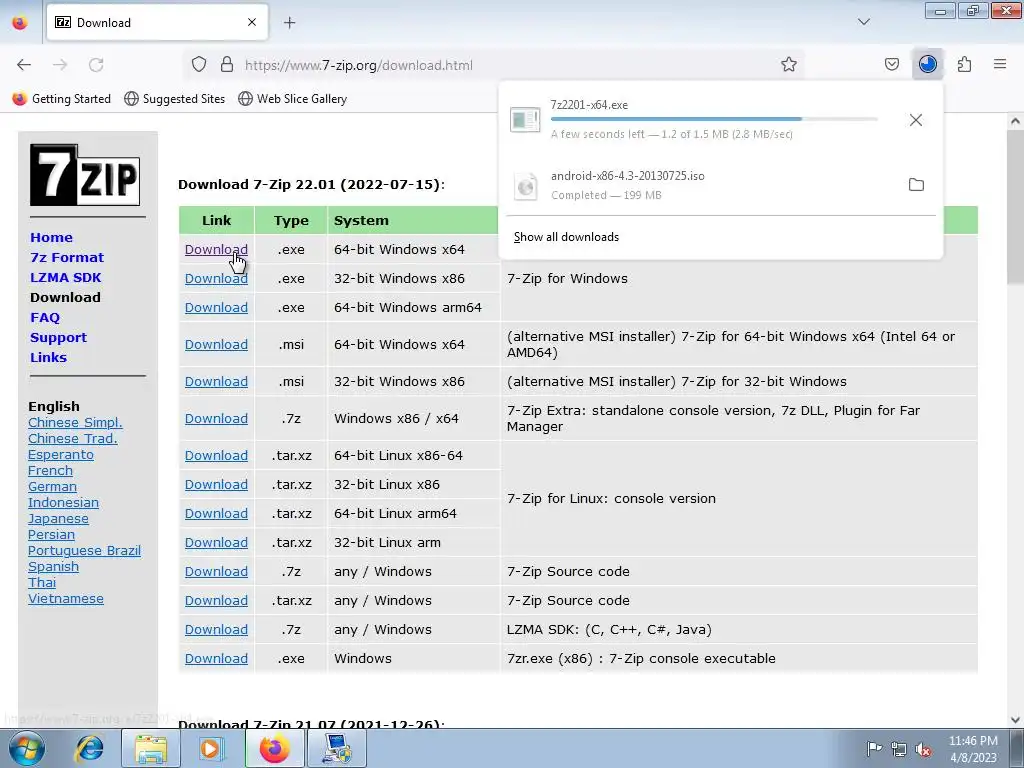Download LZMA SDK .7z package
Image resolution: width=1024 pixels, height=768 pixels.
[216, 630]
